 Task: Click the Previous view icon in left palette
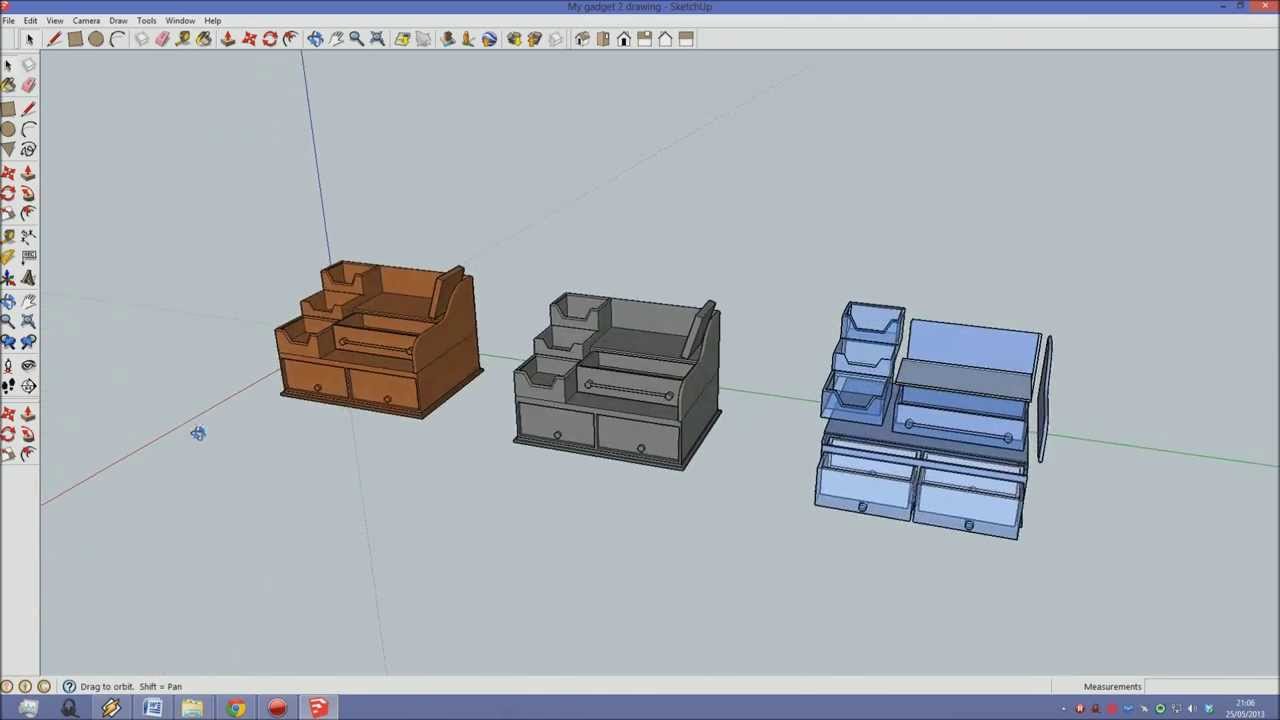pos(8,342)
